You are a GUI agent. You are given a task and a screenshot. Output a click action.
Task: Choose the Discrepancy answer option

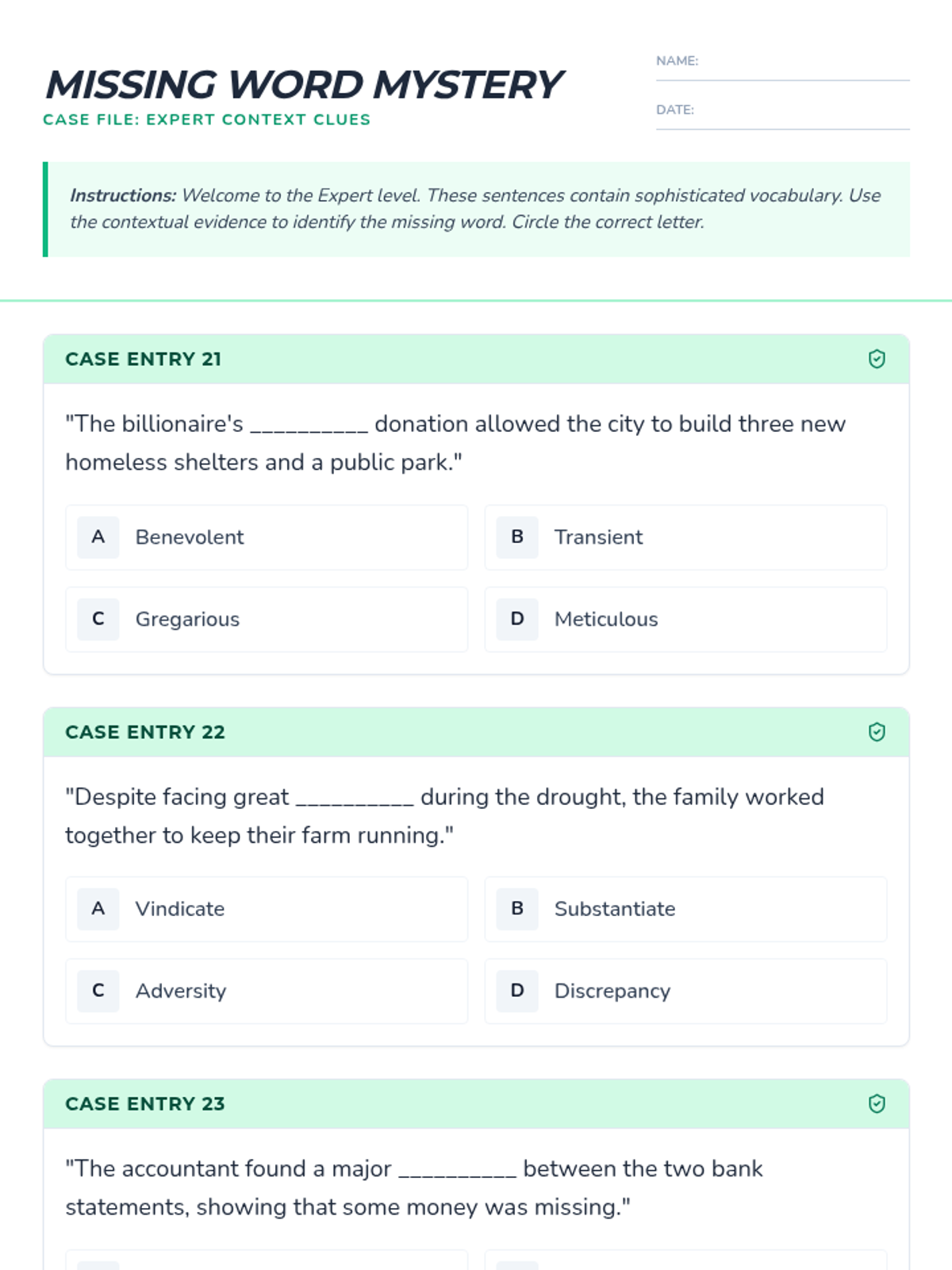tap(685, 991)
